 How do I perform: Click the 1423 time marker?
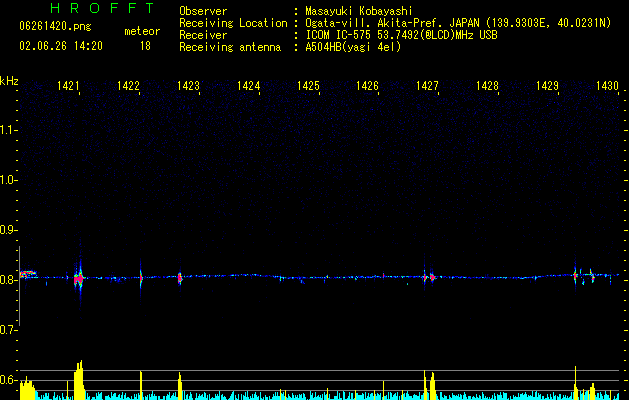(x=188, y=86)
